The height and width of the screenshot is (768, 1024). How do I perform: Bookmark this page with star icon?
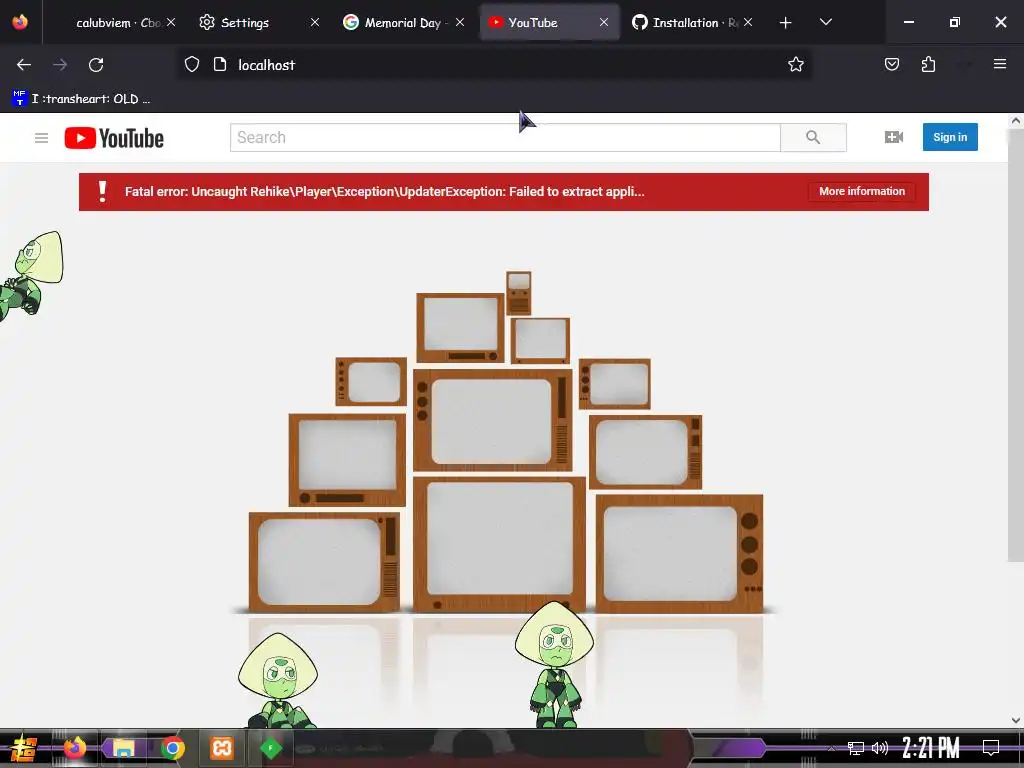(x=795, y=64)
